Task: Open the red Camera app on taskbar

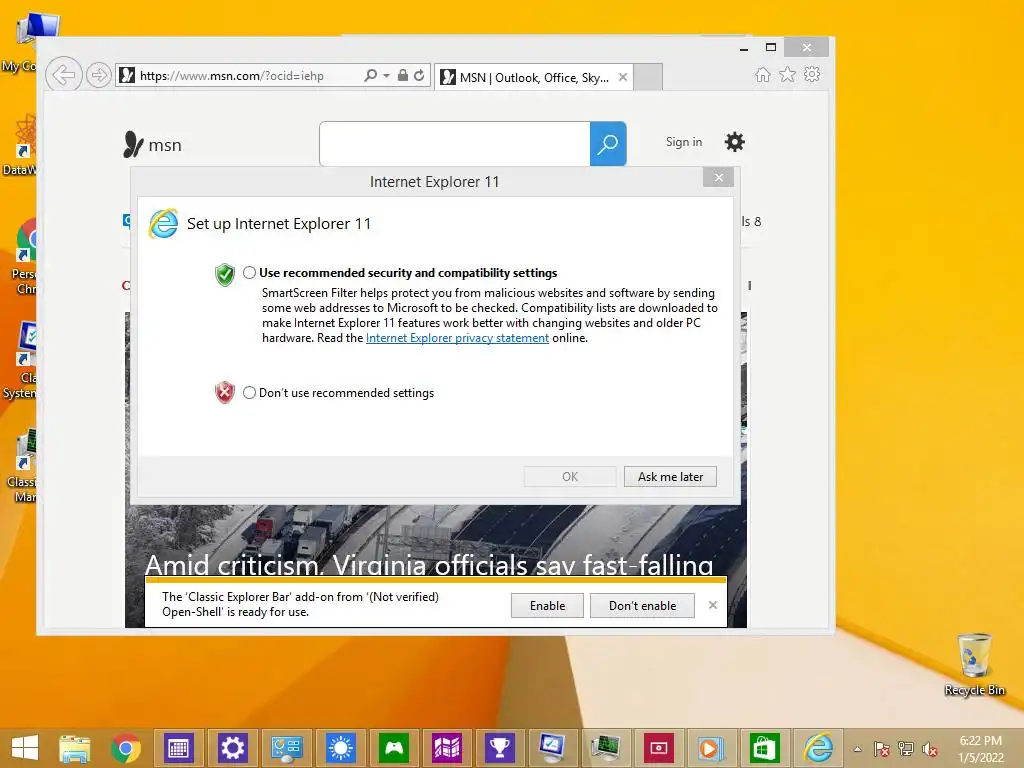Action: [x=658, y=748]
